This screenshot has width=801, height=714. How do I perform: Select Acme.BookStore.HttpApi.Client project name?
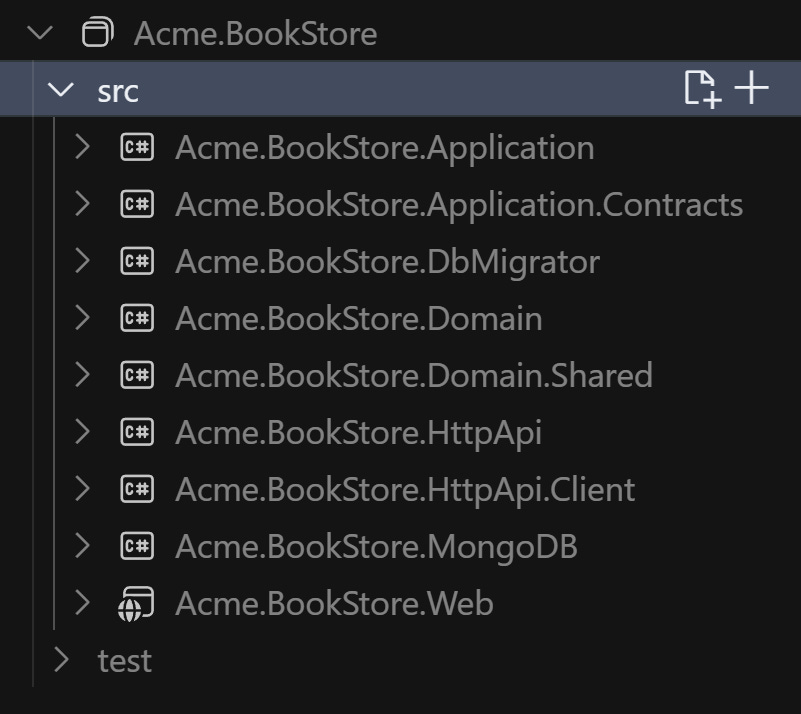click(405, 491)
